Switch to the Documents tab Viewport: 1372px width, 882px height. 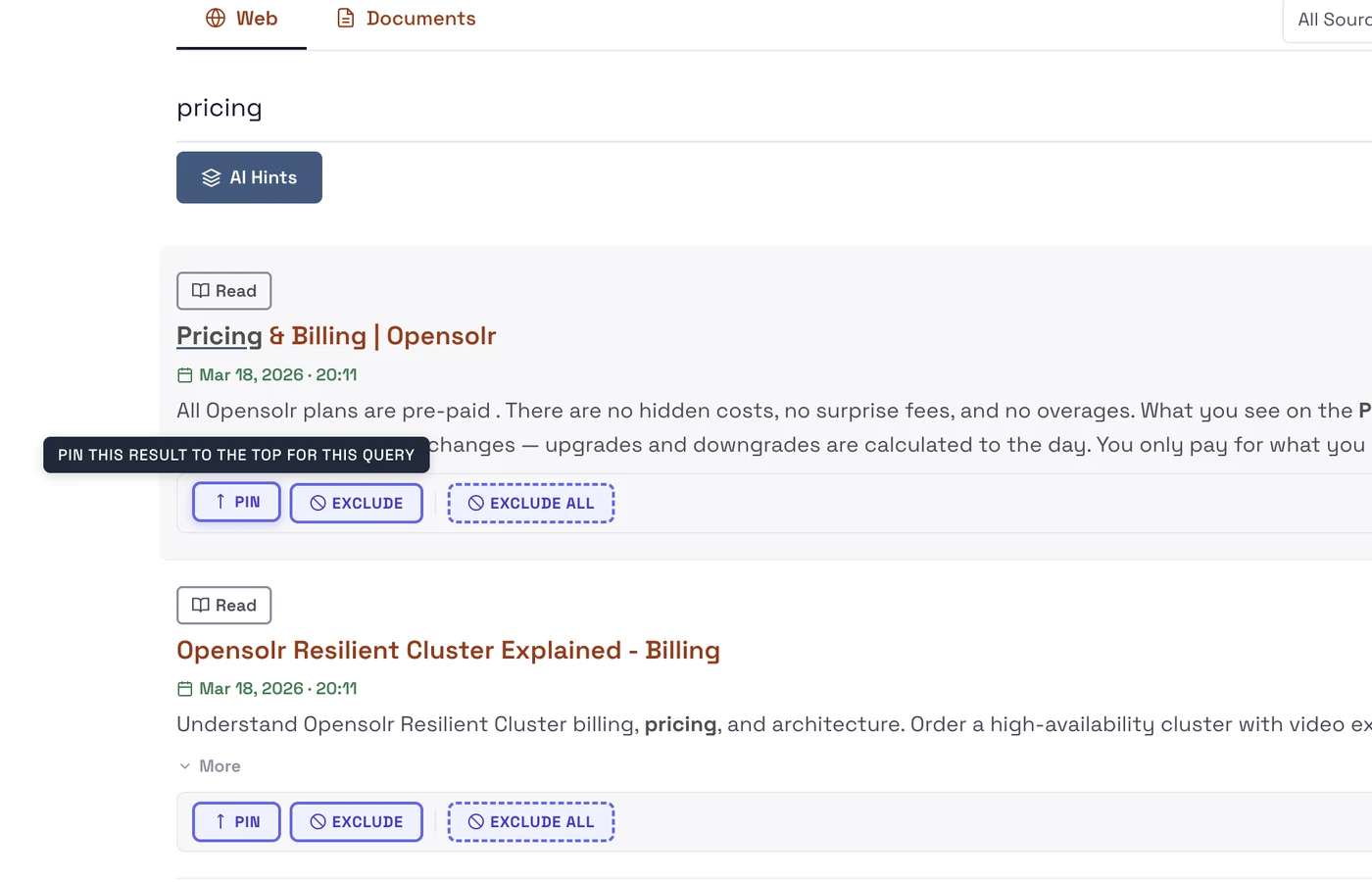(x=406, y=18)
